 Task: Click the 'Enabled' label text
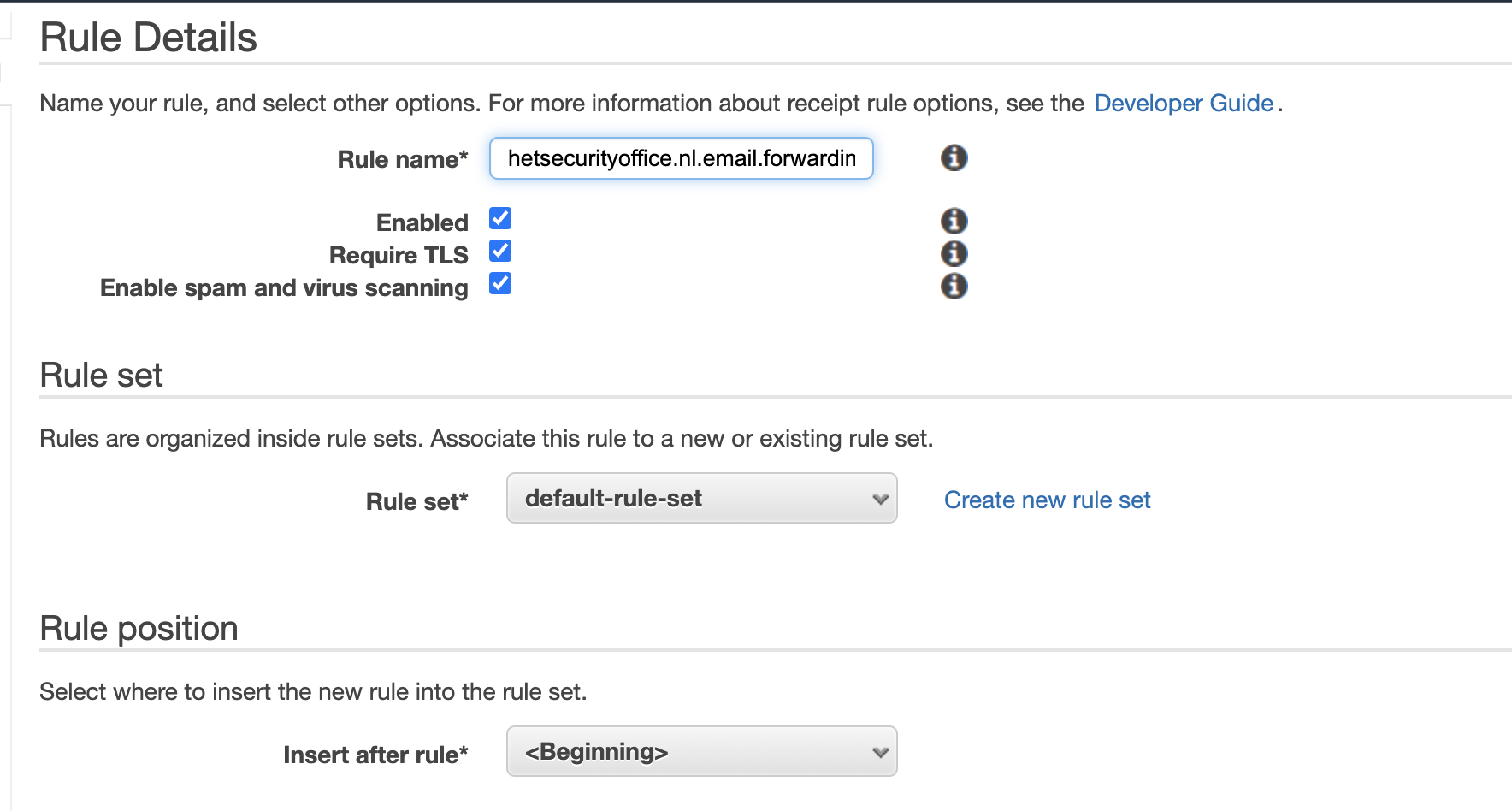click(x=422, y=222)
